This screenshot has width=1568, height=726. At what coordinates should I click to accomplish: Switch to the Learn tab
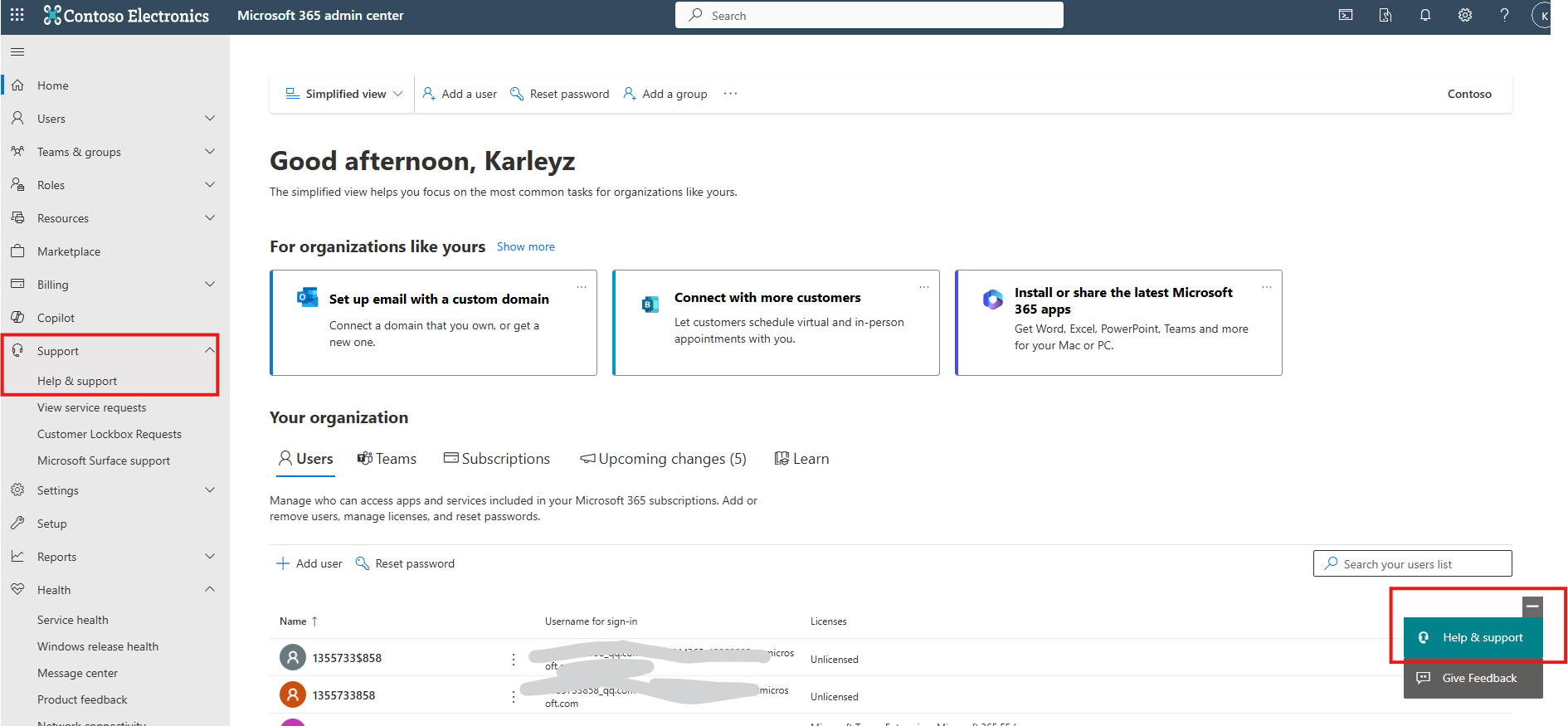[801, 459]
